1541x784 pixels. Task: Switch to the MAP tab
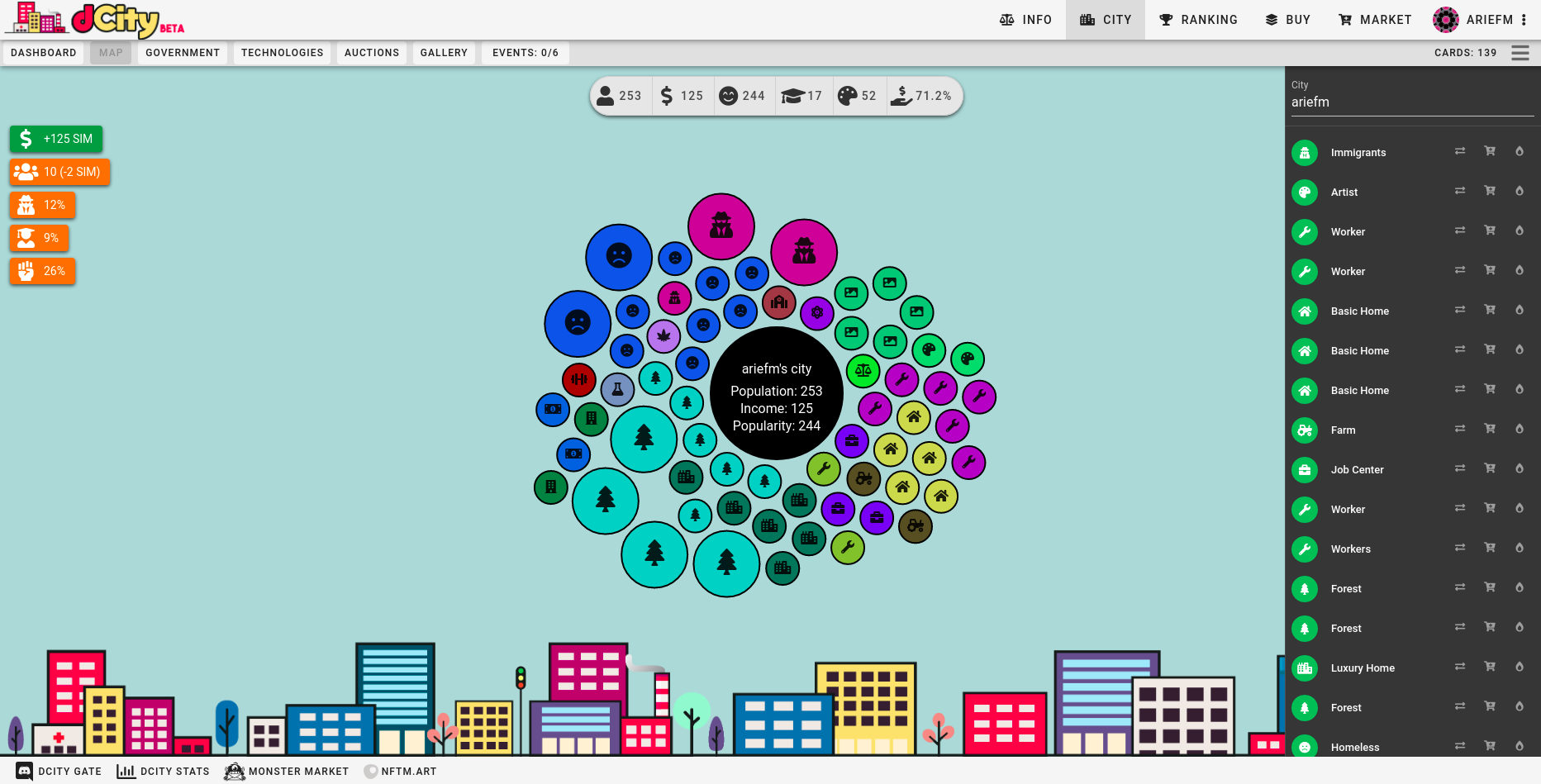(x=111, y=53)
